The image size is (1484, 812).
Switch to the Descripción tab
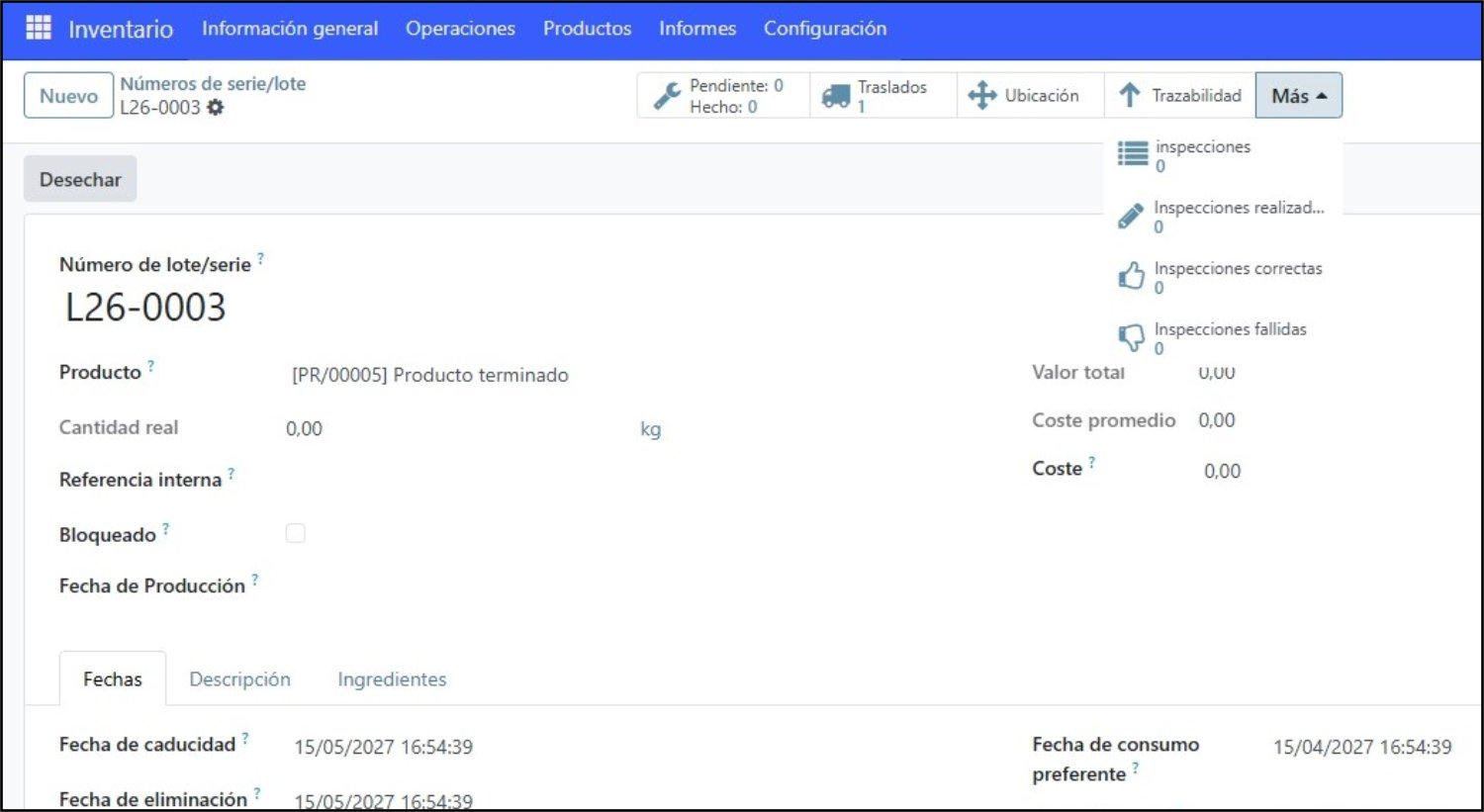(239, 678)
